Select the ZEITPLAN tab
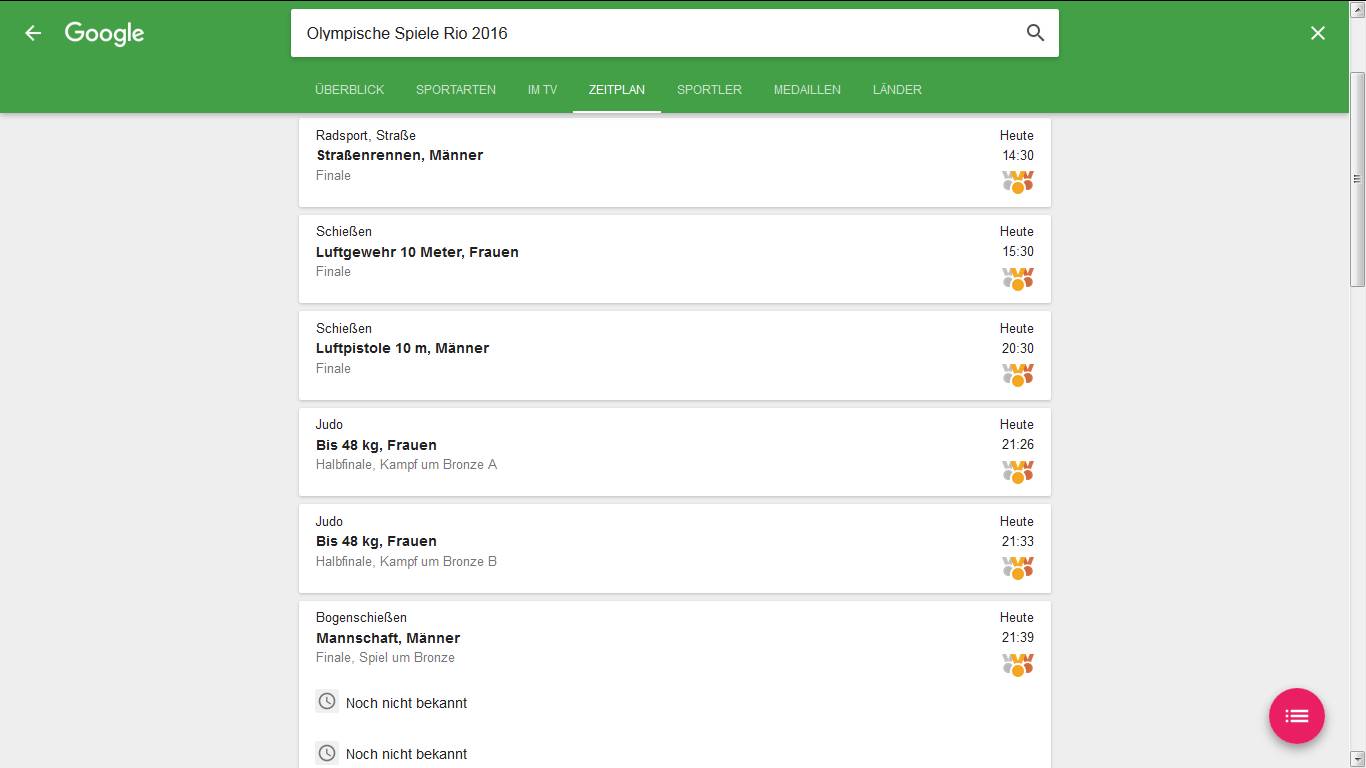 pyautogui.click(x=617, y=90)
